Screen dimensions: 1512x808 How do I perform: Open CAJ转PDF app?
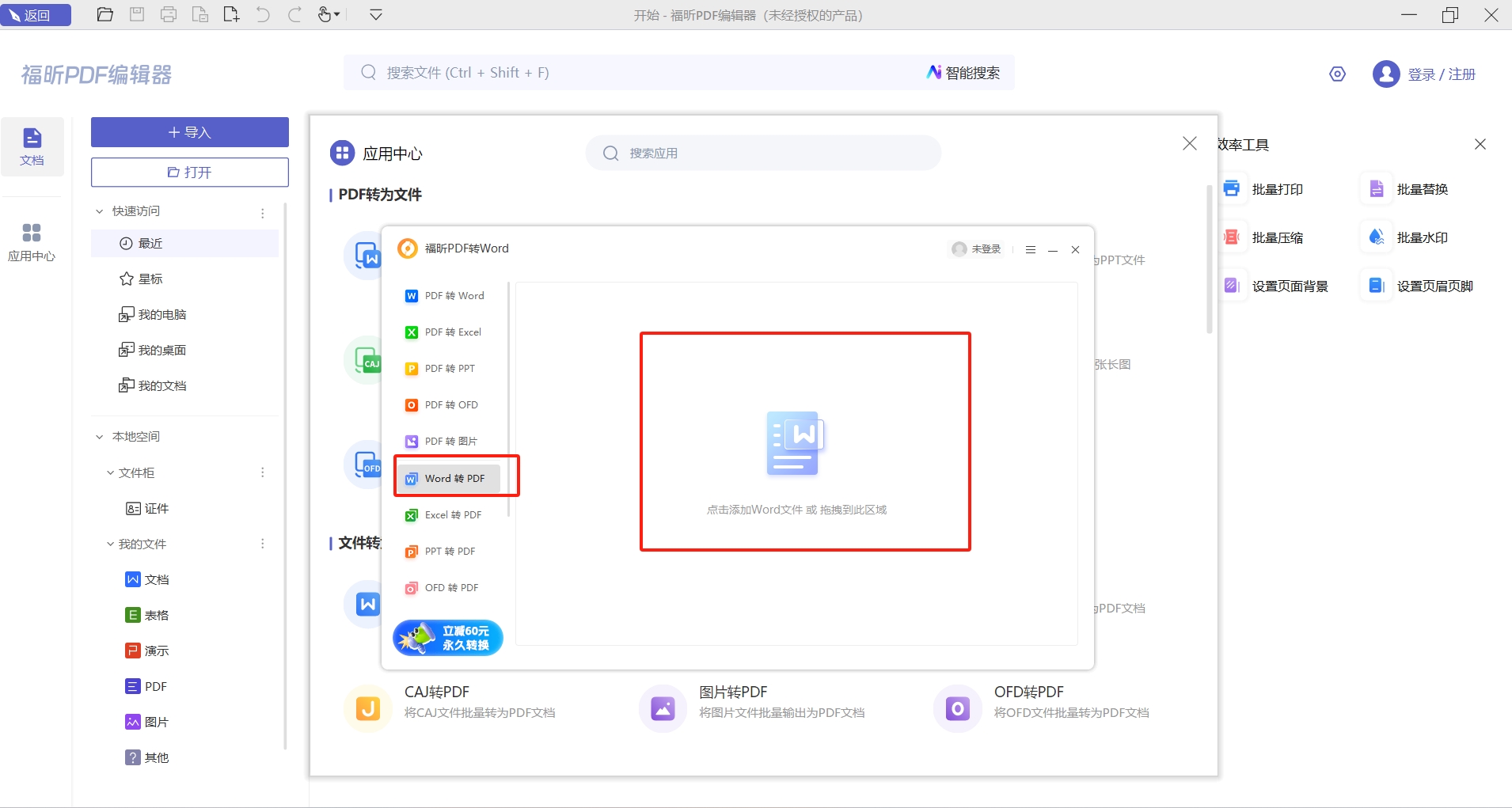(x=450, y=707)
